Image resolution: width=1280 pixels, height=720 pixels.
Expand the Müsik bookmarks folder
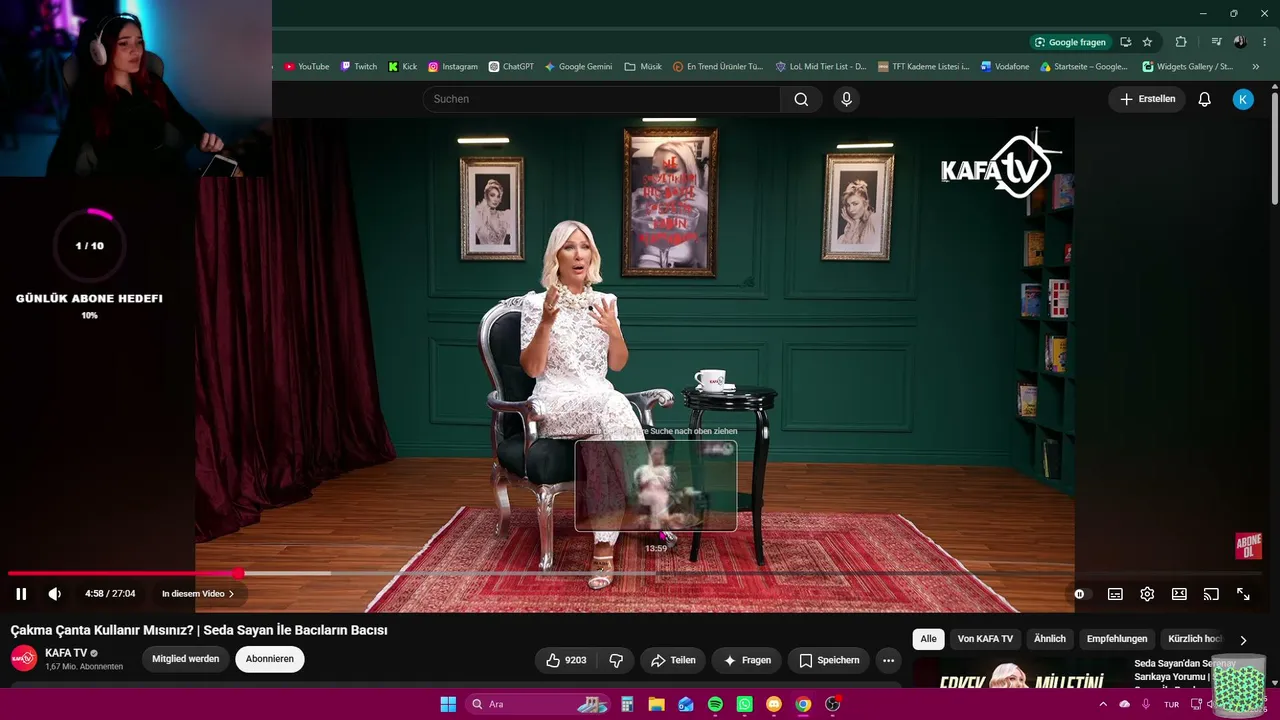click(x=643, y=67)
